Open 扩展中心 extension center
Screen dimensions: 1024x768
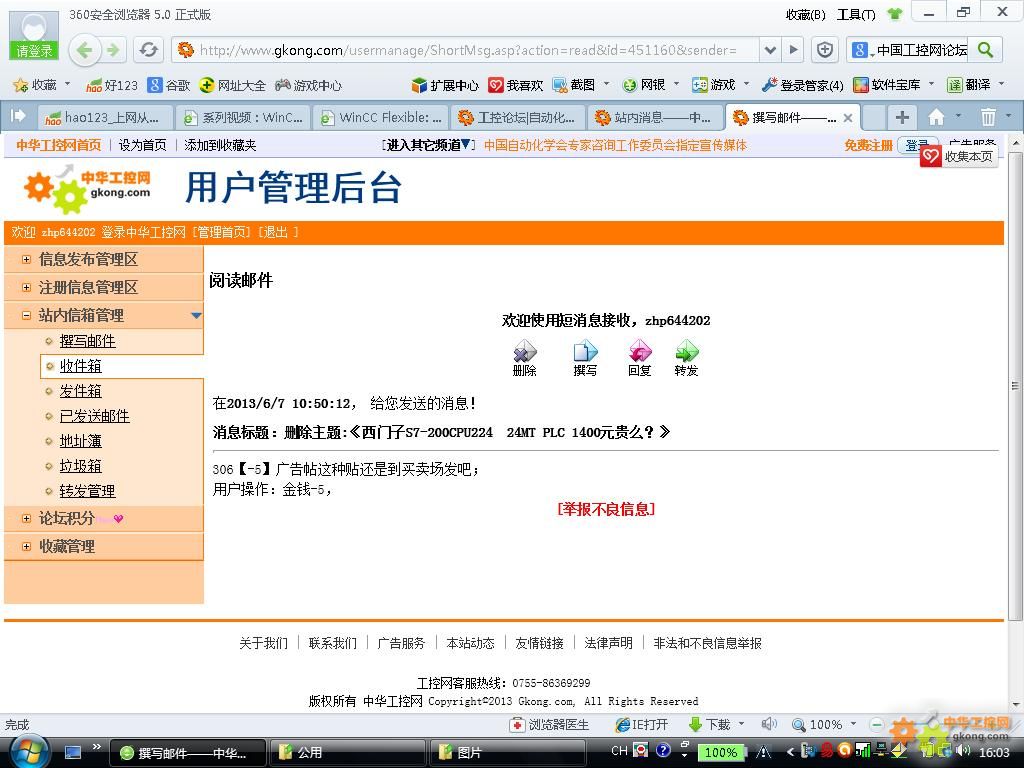coord(445,85)
